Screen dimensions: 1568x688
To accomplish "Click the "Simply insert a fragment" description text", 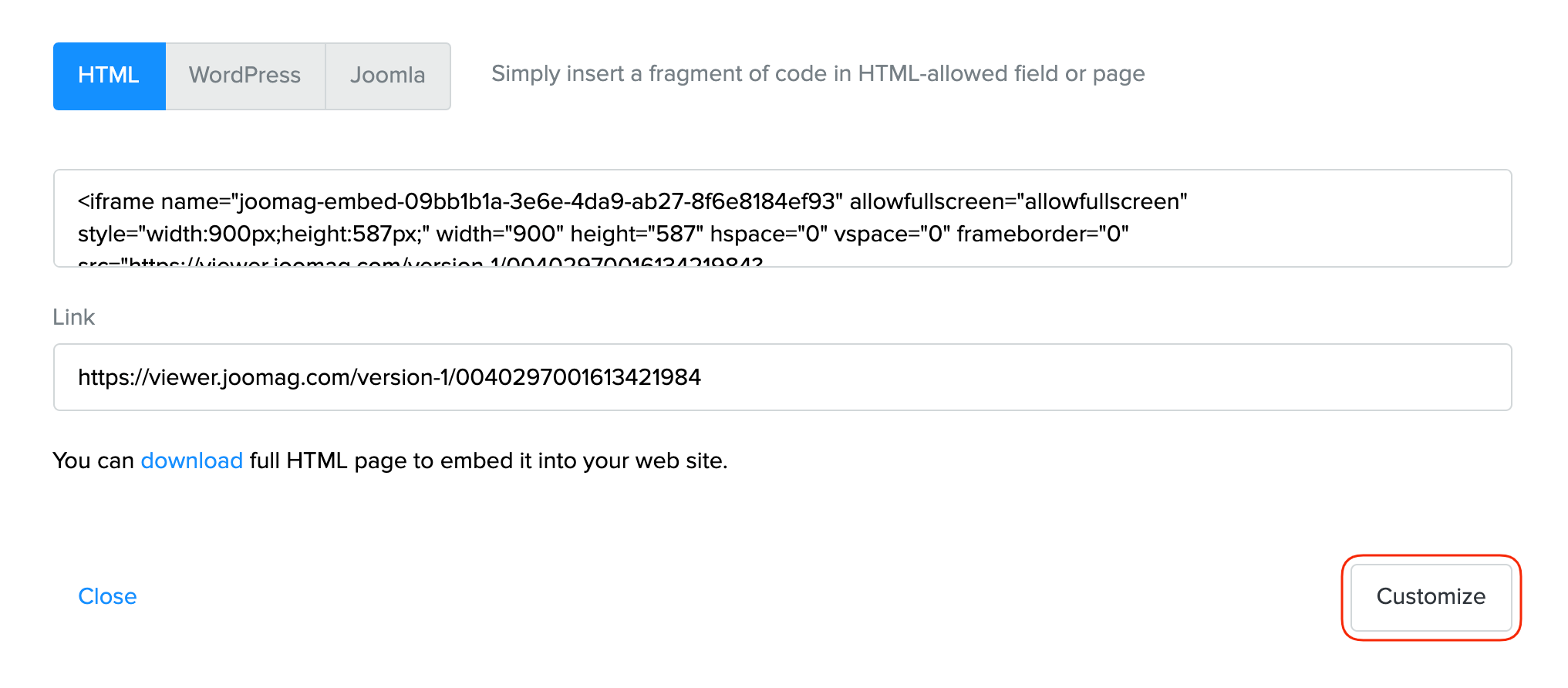I will point(818,74).
